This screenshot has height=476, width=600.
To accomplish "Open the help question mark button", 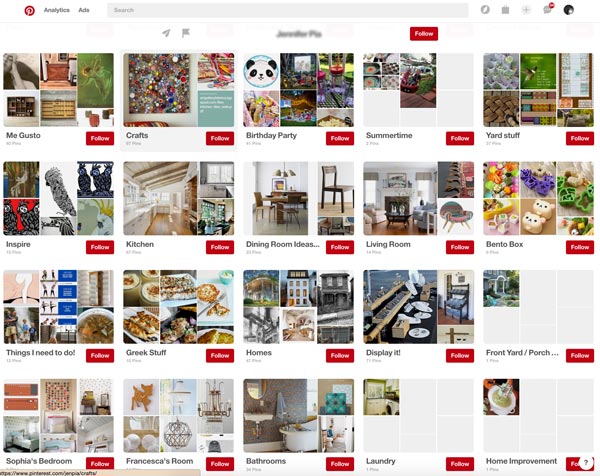I will [x=585, y=463].
